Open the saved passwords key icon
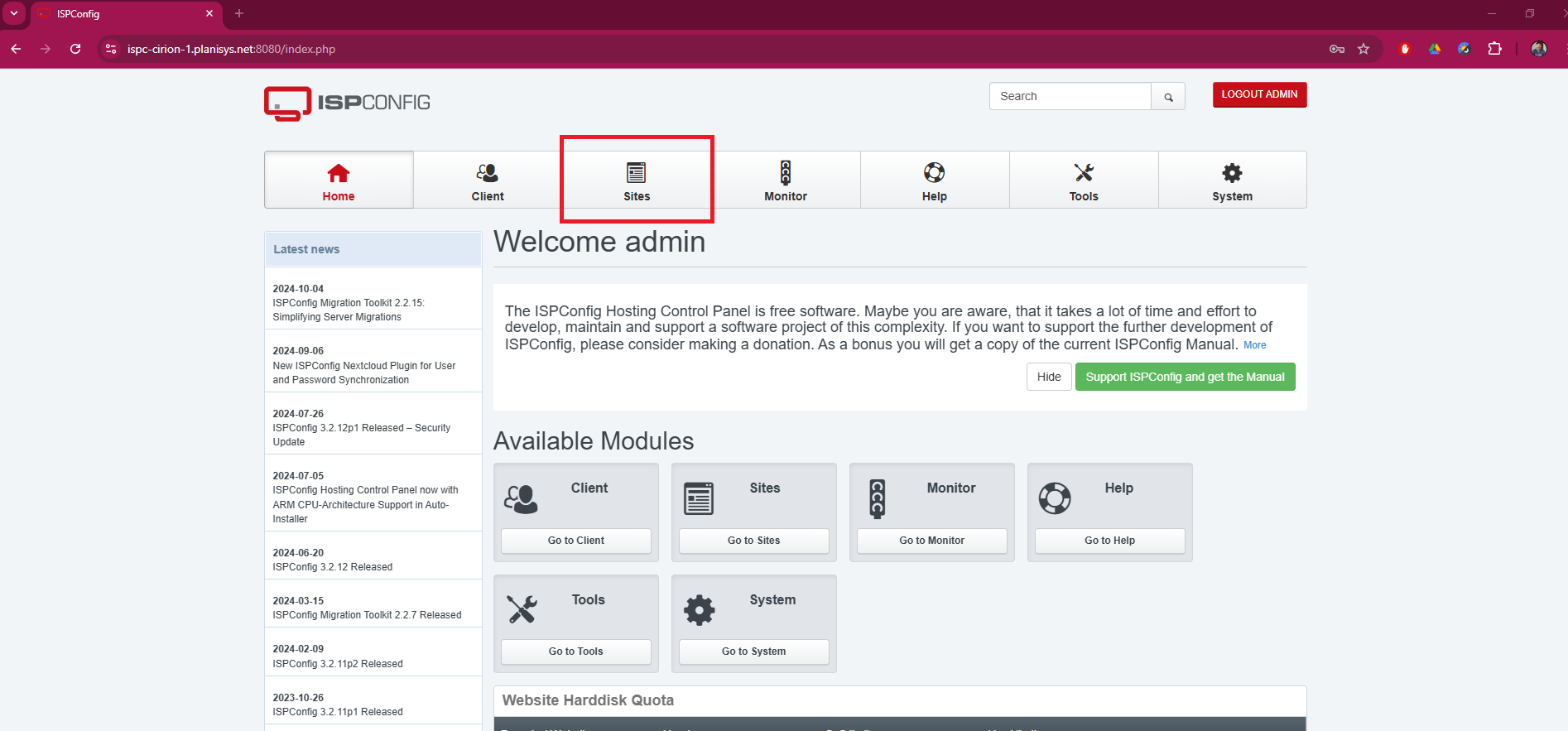This screenshot has height=731, width=1568. point(1336,49)
